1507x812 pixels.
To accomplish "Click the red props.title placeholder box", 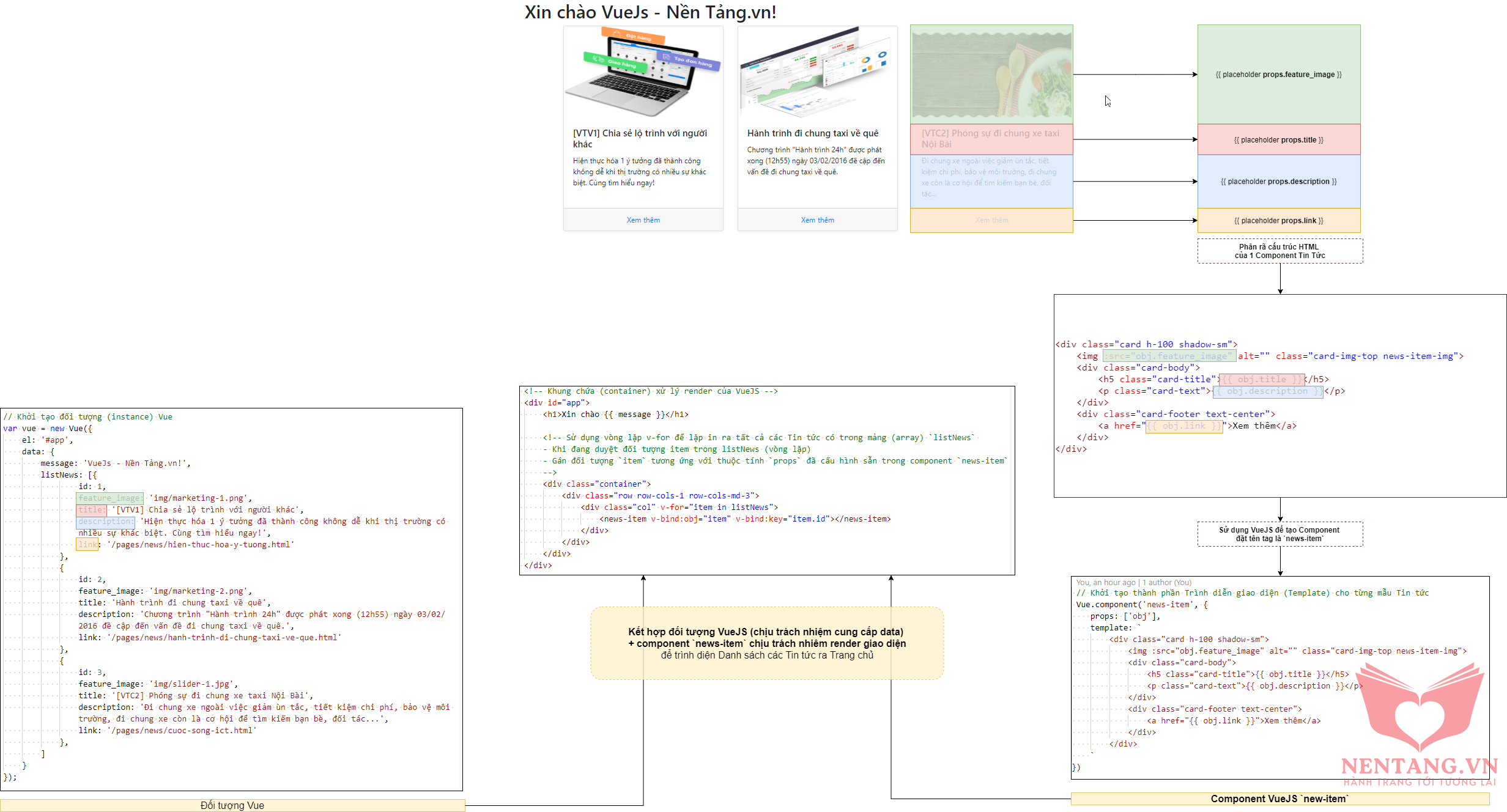I will pyautogui.click(x=1278, y=140).
